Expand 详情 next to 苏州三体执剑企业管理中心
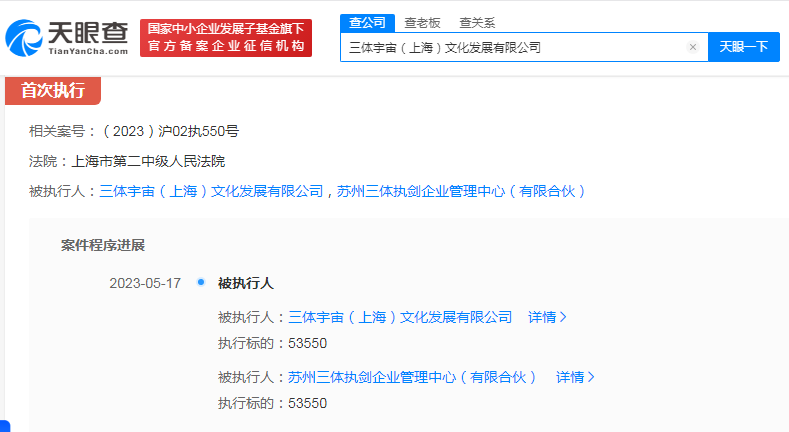The width and height of the screenshot is (789, 432). click(575, 377)
